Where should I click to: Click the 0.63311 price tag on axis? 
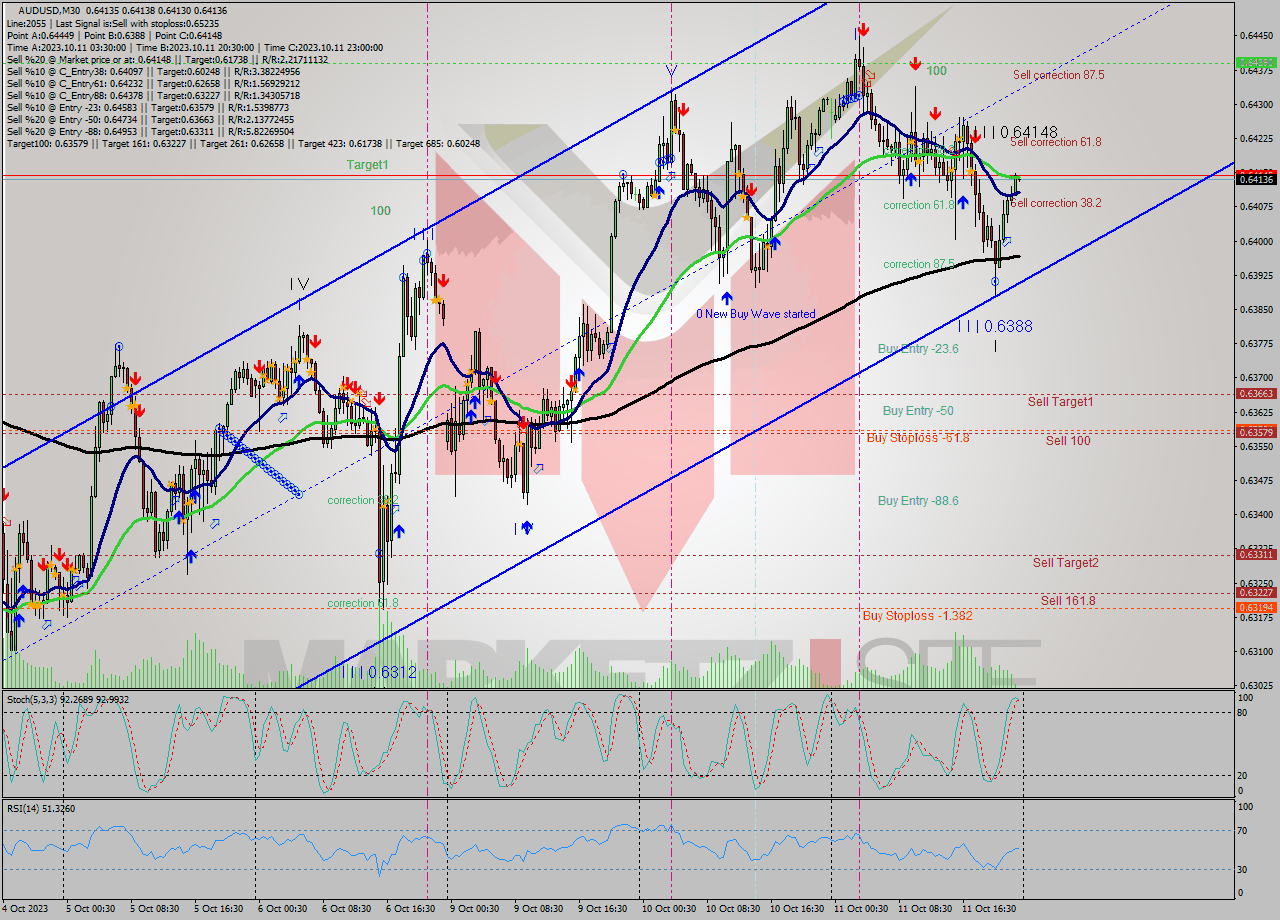(1256, 554)
